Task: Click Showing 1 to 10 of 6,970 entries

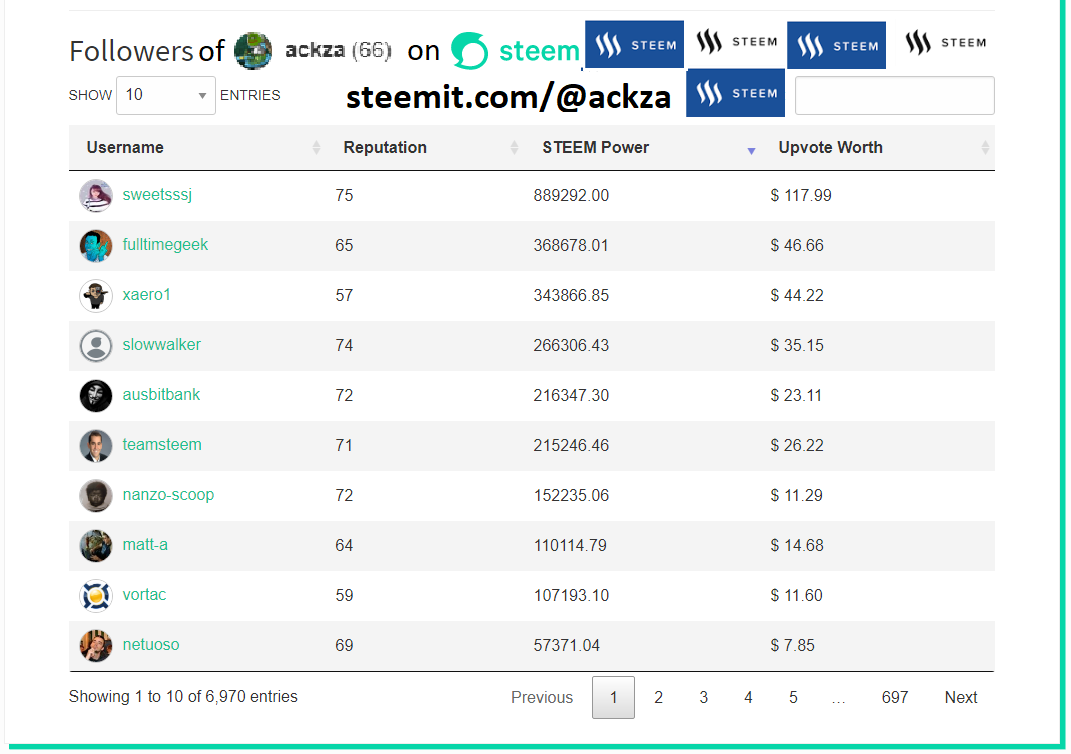Action: (183, 697)
